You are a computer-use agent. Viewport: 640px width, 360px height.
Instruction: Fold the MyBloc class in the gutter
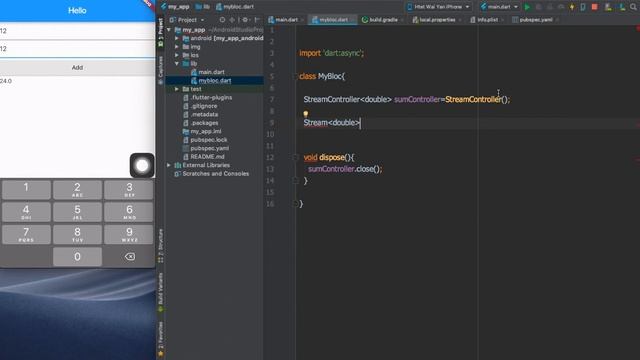[296, 76]
